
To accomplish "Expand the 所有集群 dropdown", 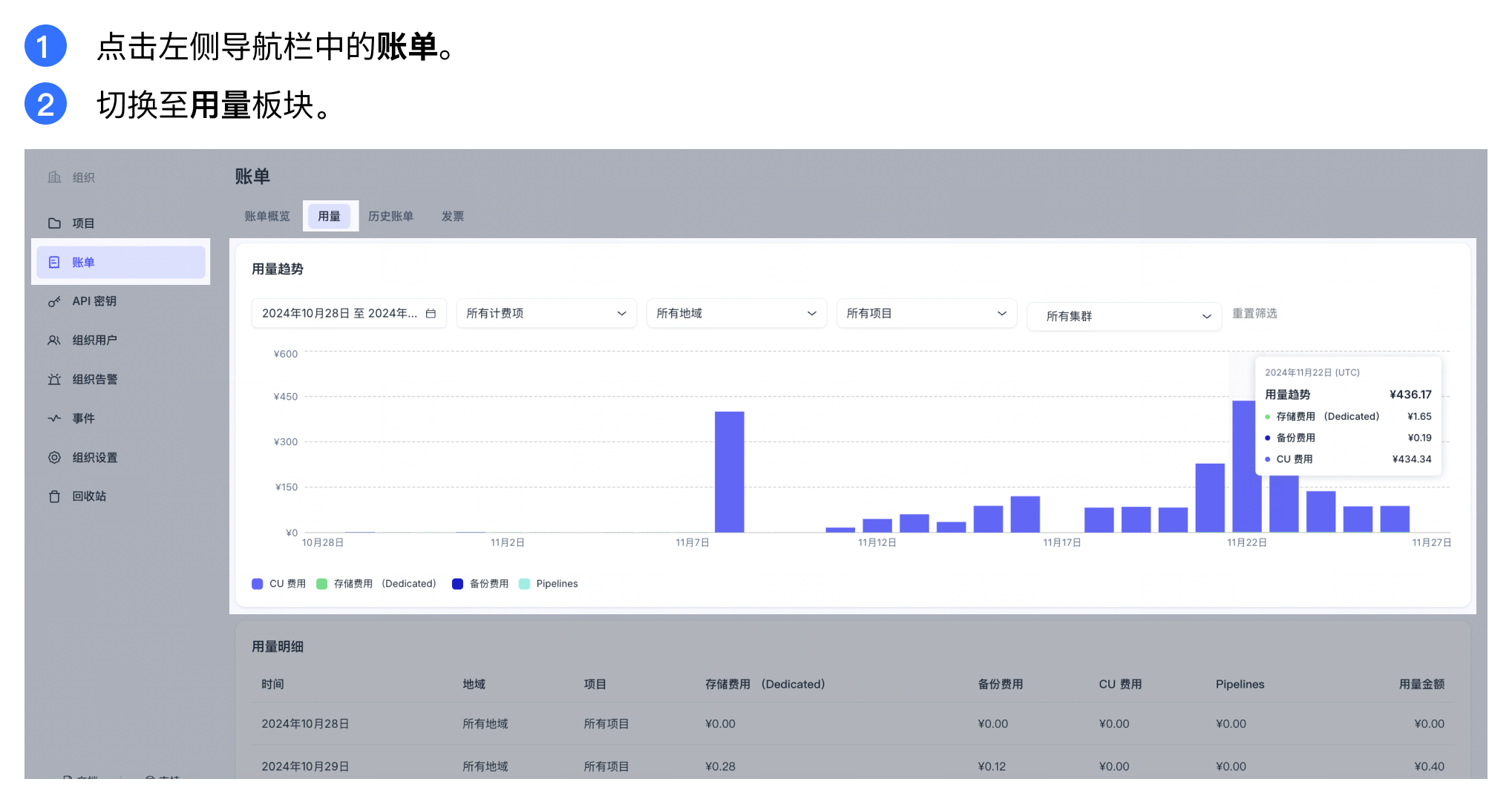I will pyautogui.click(x=1124, y=317).
